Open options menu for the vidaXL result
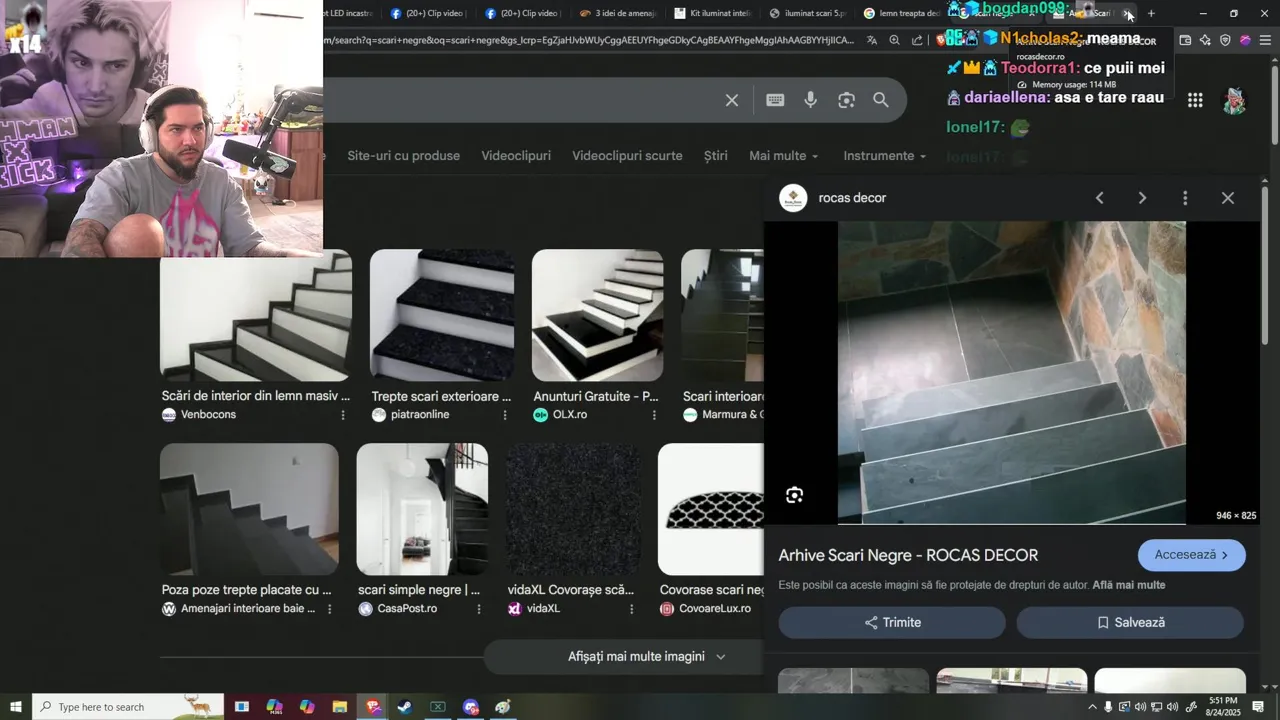Image resolution: width=1280 pixels, height=720 pixels. [631, 609]
